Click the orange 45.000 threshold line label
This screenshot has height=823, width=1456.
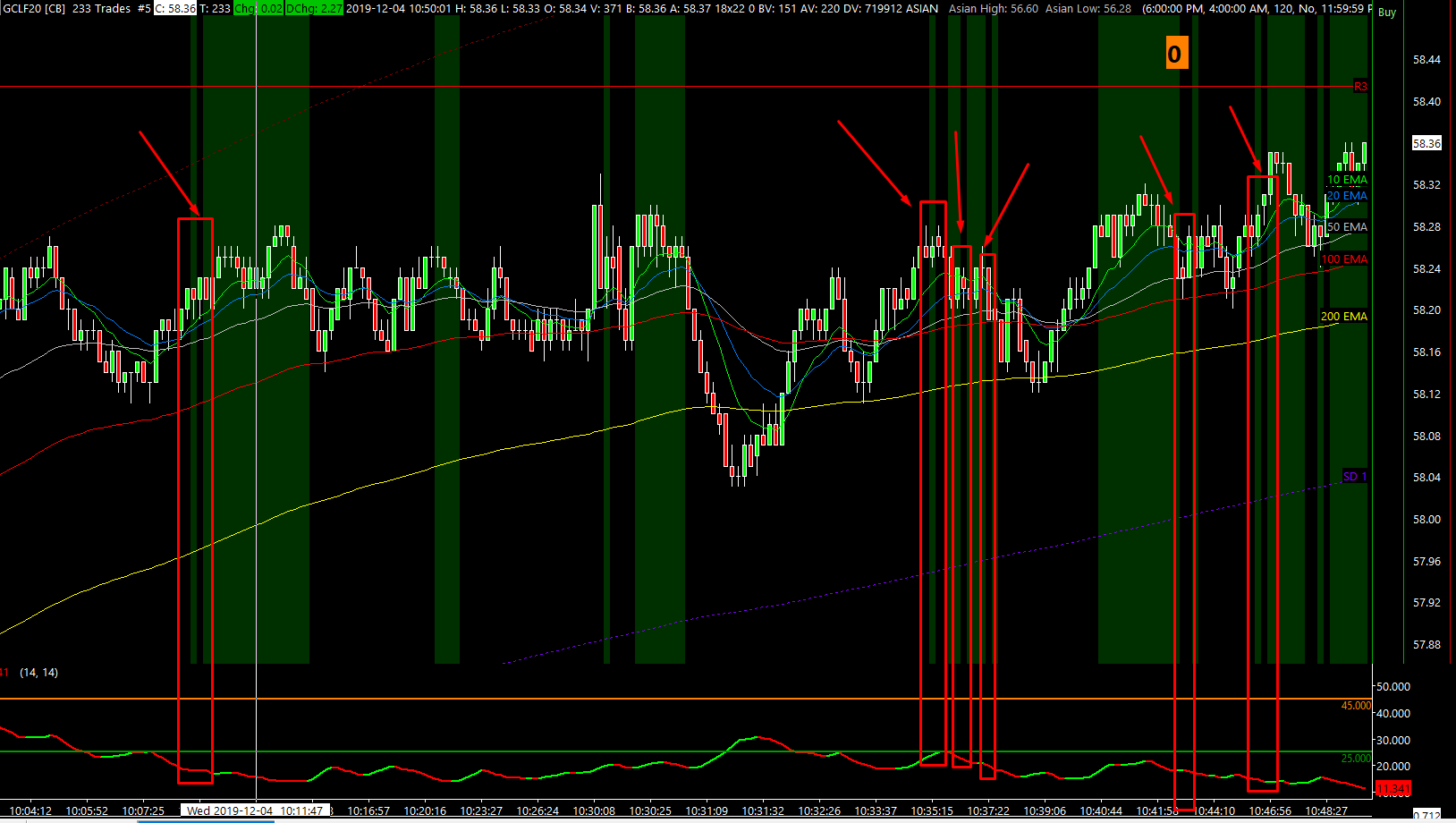point(1356,706)
